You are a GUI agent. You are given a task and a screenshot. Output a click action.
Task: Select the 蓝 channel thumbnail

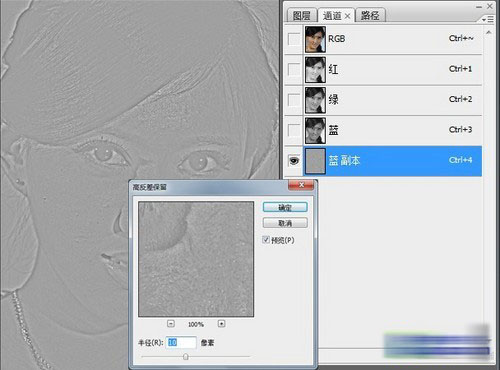(x=315, y=130)
